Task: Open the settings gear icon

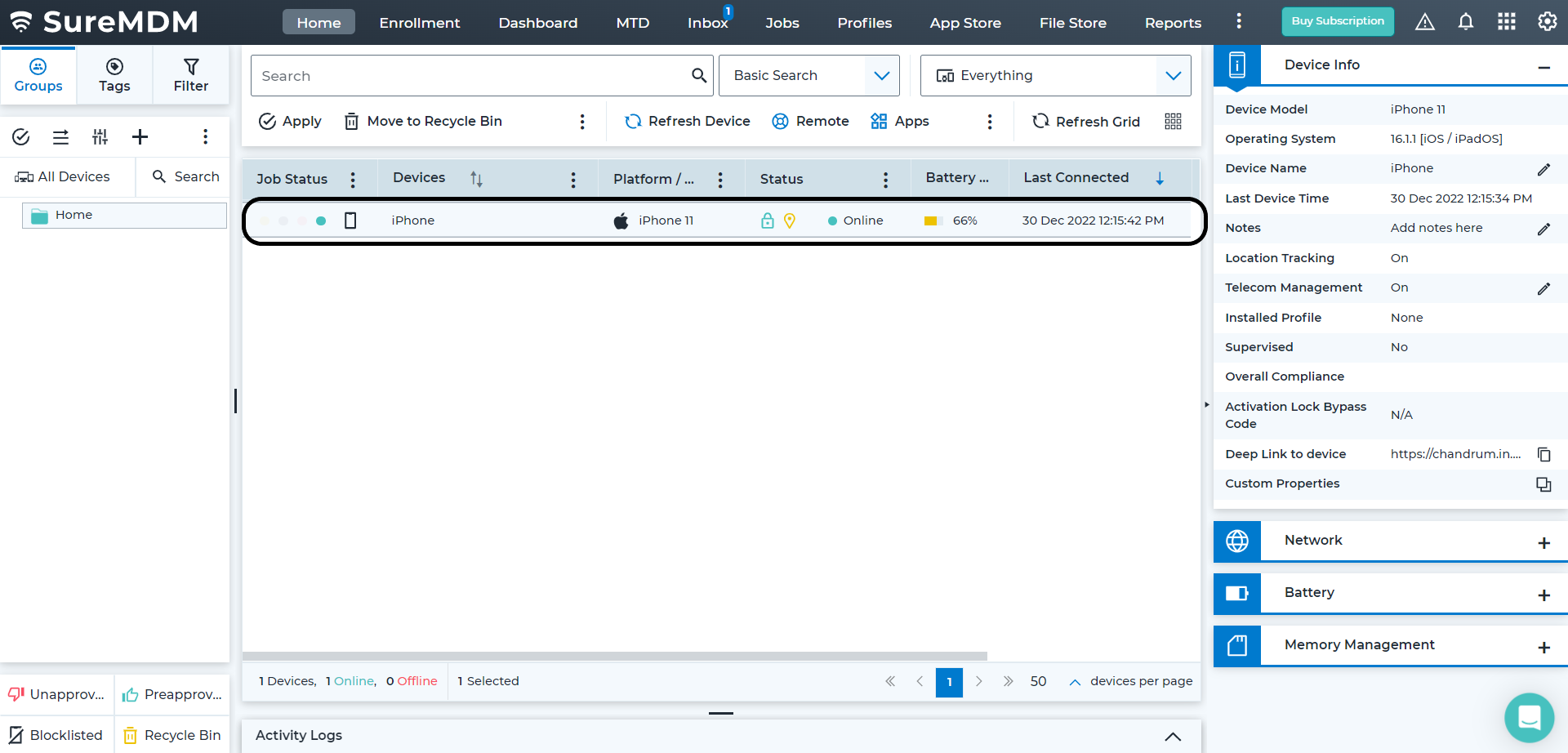Action: tap(1548, 22)
